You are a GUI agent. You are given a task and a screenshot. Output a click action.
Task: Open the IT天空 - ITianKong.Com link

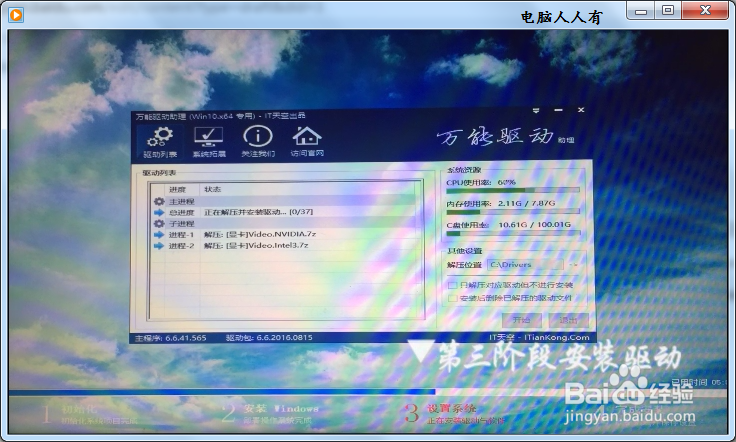tap(539, 337)
